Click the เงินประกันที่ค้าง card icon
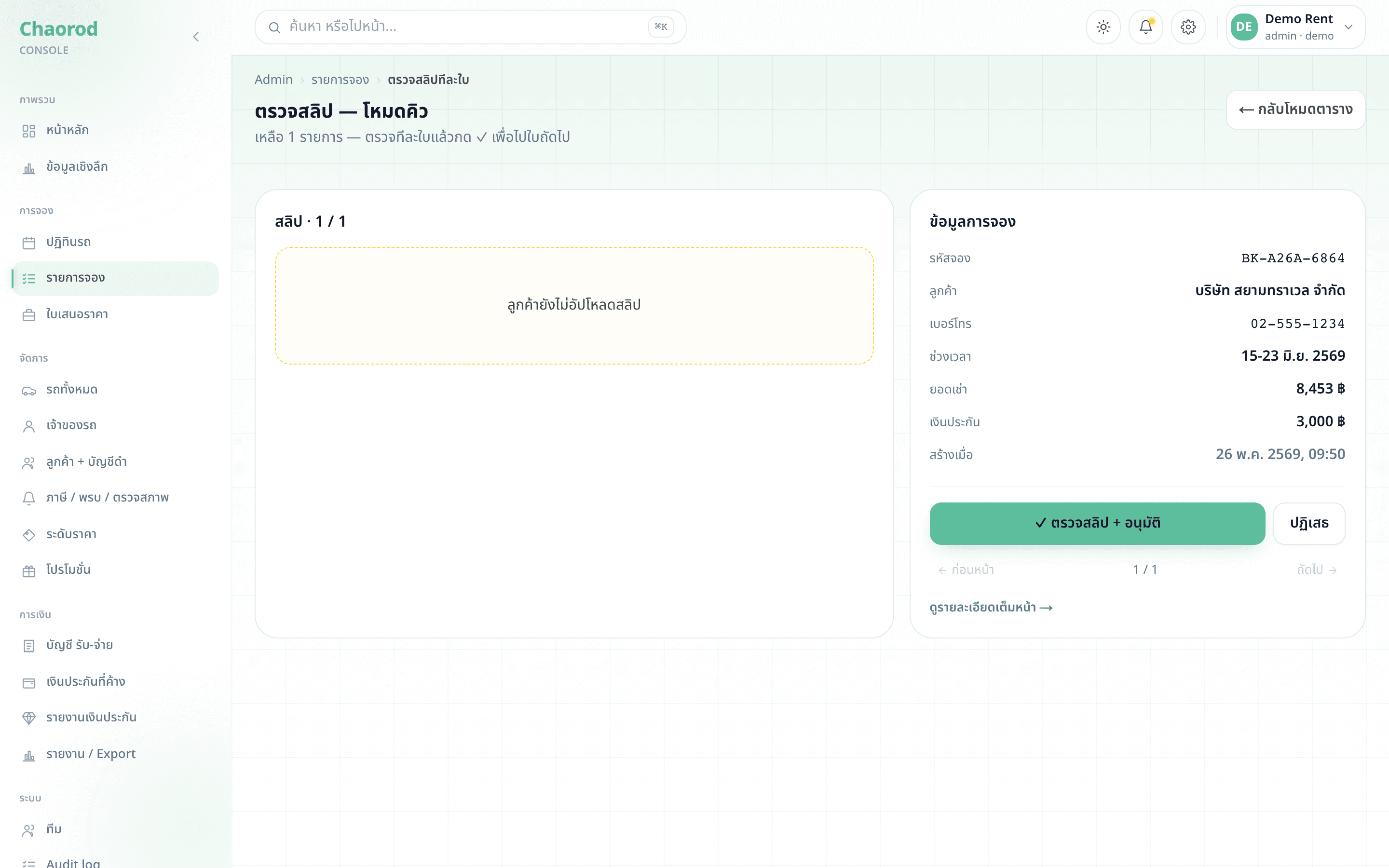This screenshot has height=868, width=1389. [x=29, y=682]
